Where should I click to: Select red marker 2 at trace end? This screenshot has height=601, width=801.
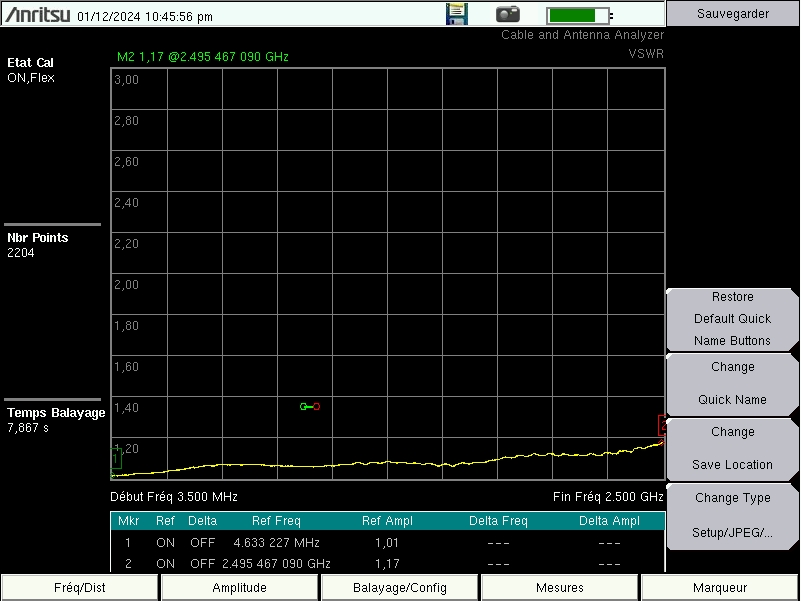[661, 426]
